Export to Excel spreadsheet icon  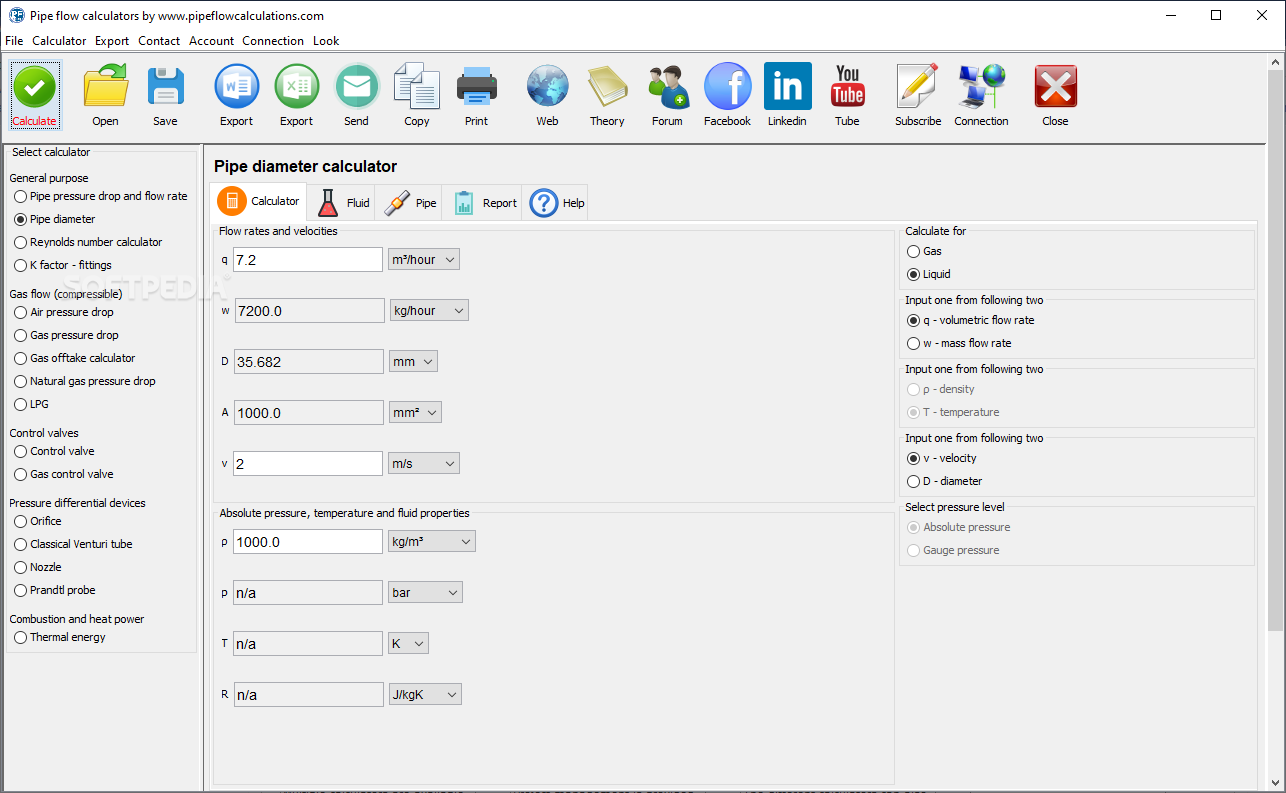click(297, 88)
